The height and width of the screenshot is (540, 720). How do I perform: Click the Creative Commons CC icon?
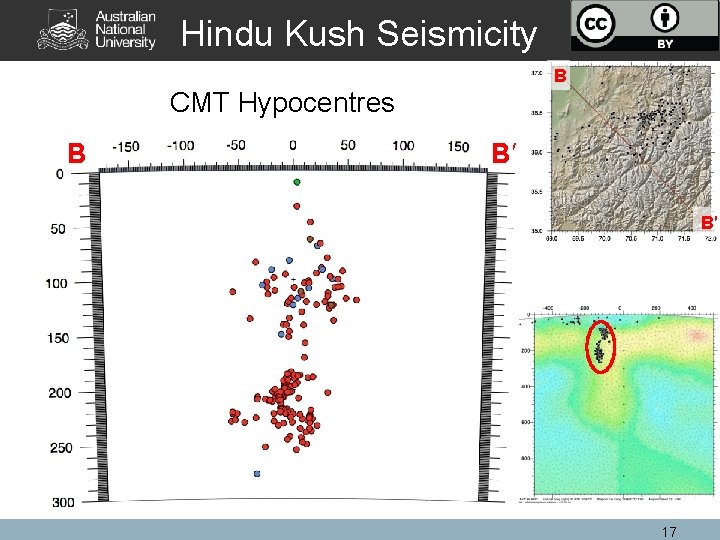pos(596,23)
